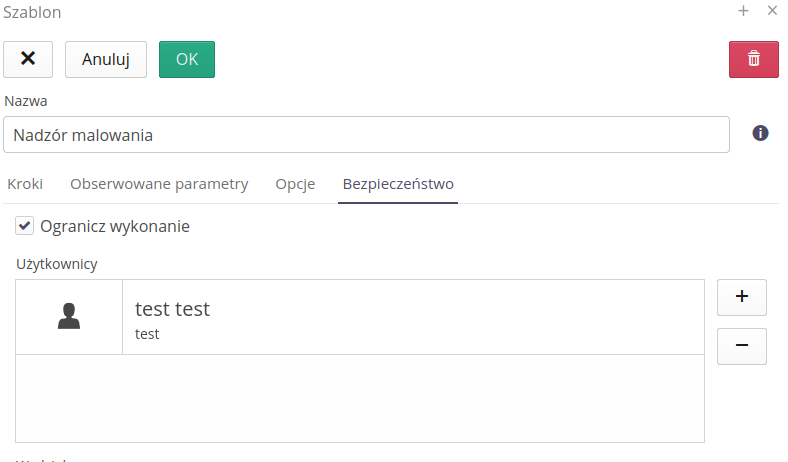Close the Szablon panel
Screen dimensions: 788x462
tap(772, 11)
